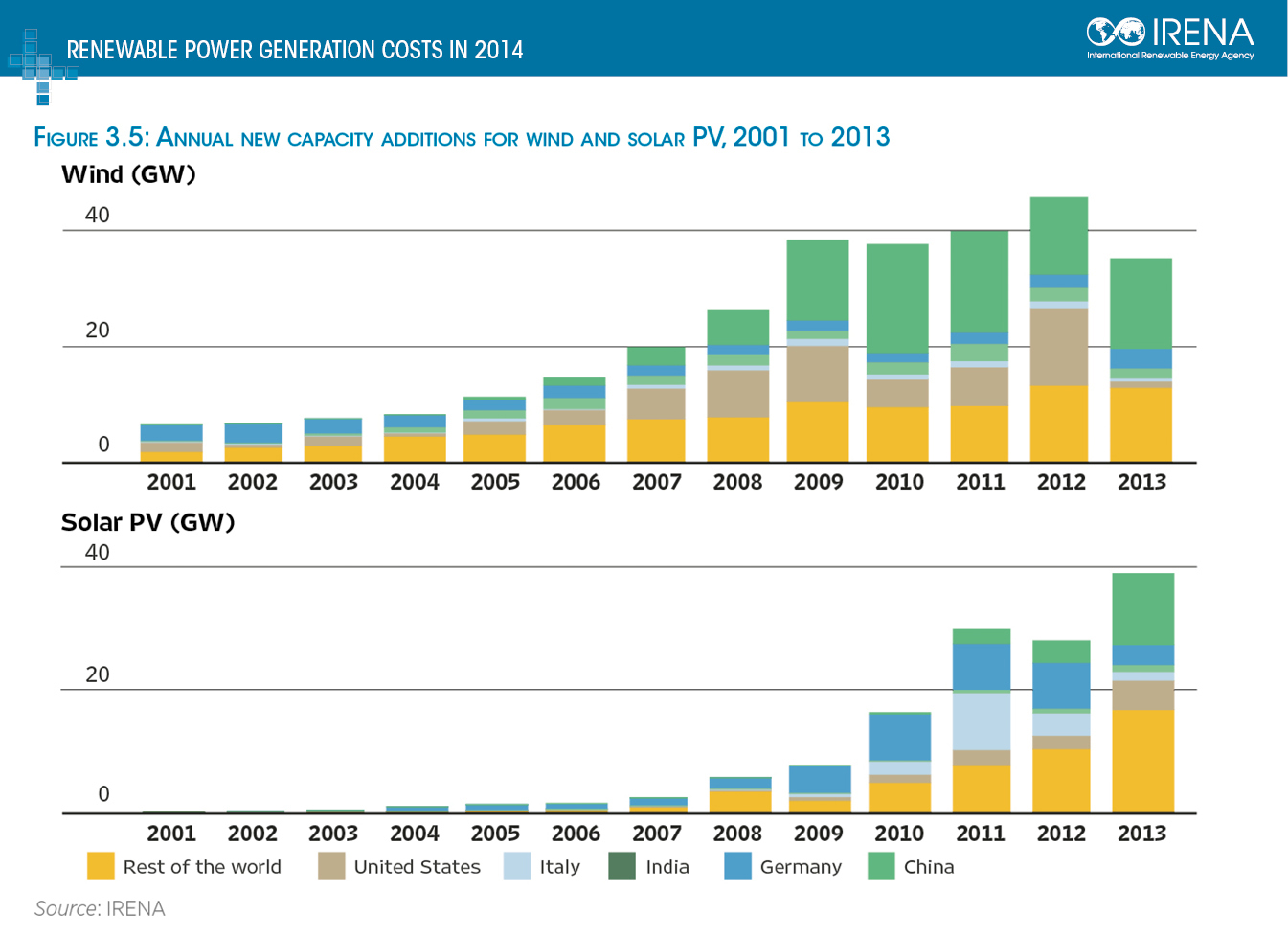Pick the blue Germany legend swatch
This screenshot has width=1288, height=937.
pos(737,866)
